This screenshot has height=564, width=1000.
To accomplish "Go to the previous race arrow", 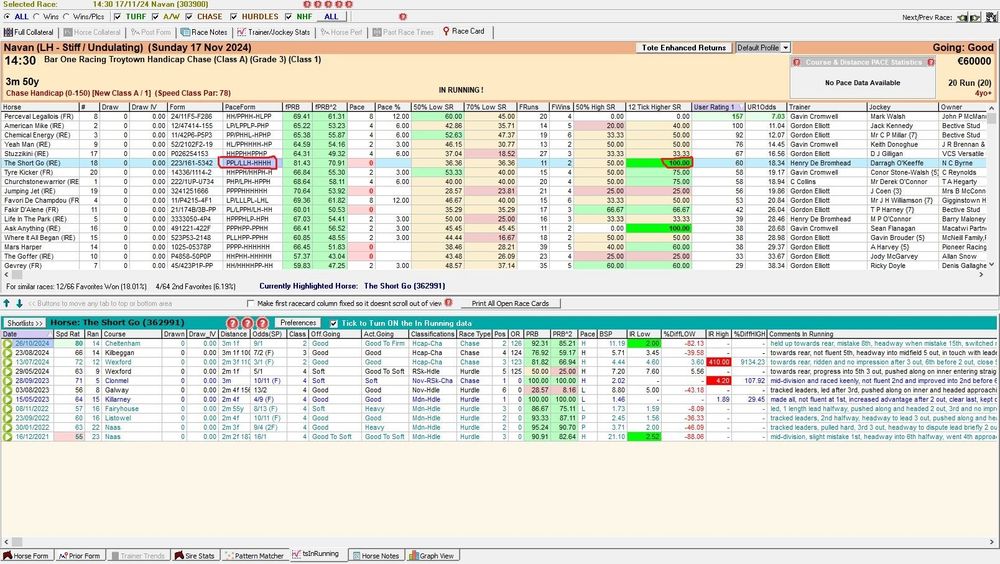I will [x=963, y=17].
